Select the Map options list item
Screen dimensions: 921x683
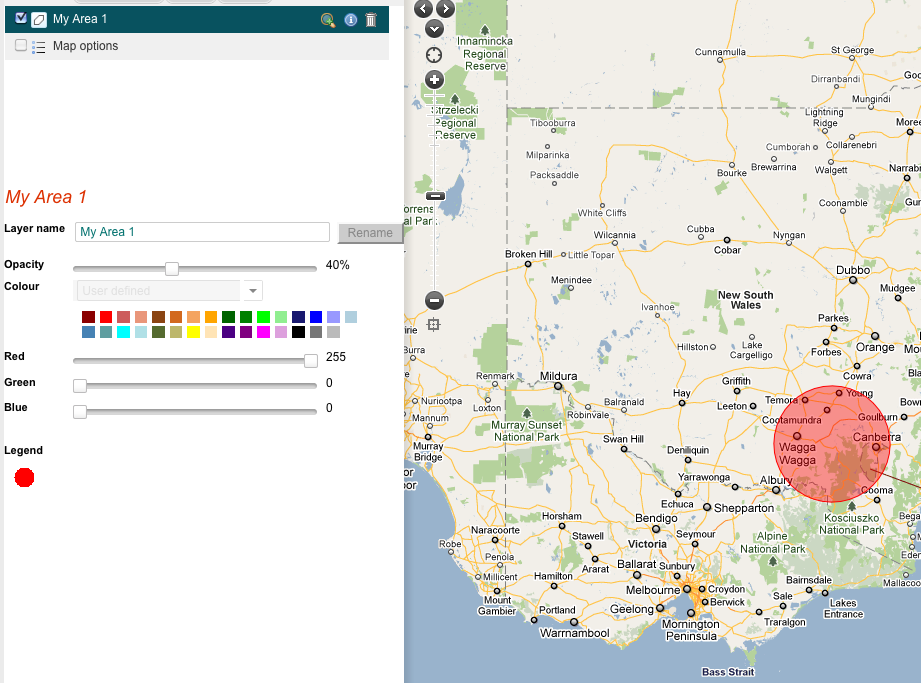[85, 46]
